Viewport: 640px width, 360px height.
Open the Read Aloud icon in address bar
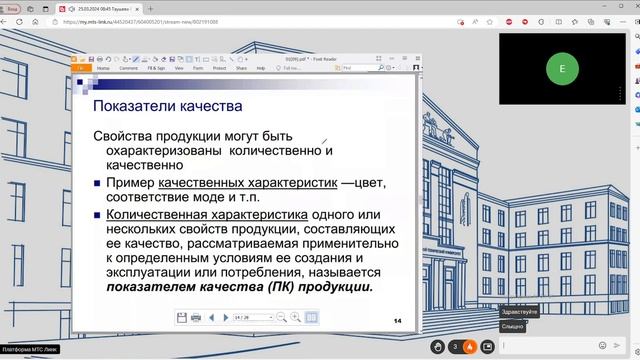[x=475, y=22]
